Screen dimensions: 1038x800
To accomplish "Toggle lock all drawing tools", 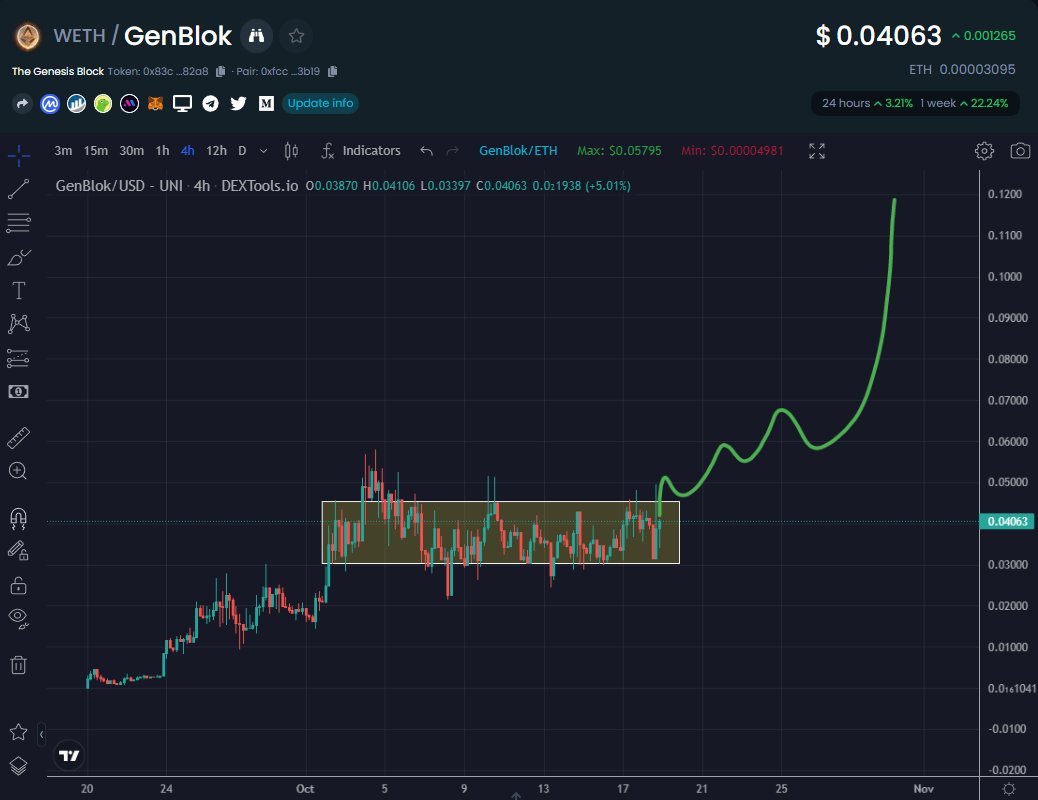I will click(19, 585).
